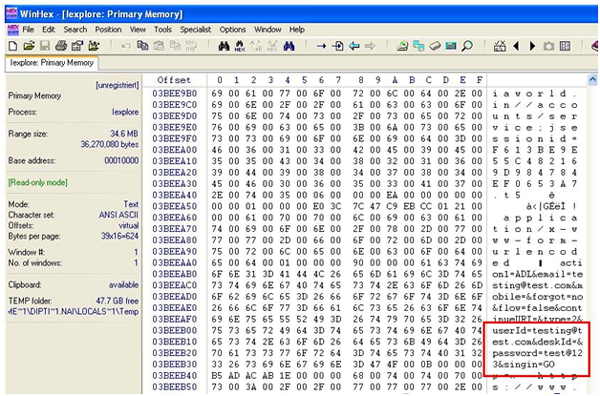Click the camera snapshot icon
This screenshot has height=396, width=600.
click(549, 46)
